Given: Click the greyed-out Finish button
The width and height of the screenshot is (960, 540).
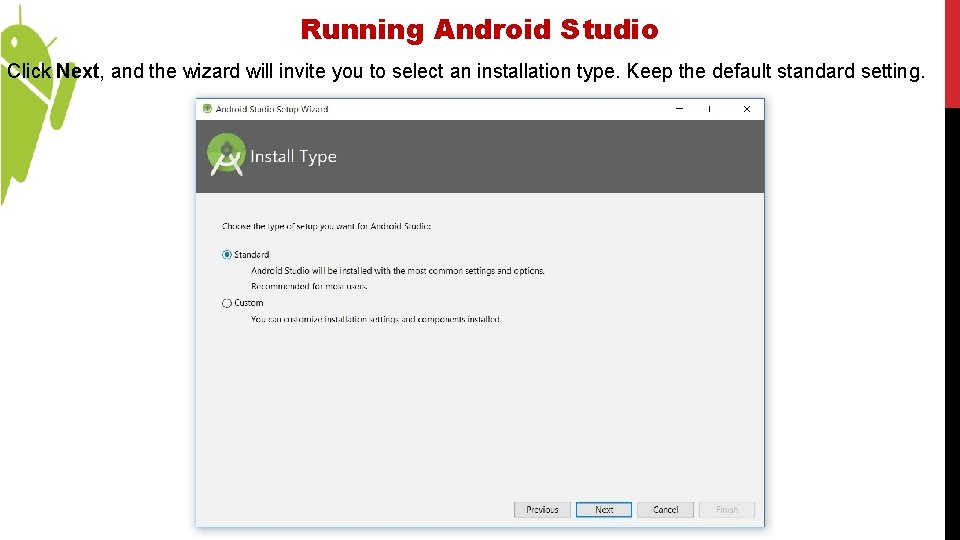Looking at the screenshot, I should point(727,509).
